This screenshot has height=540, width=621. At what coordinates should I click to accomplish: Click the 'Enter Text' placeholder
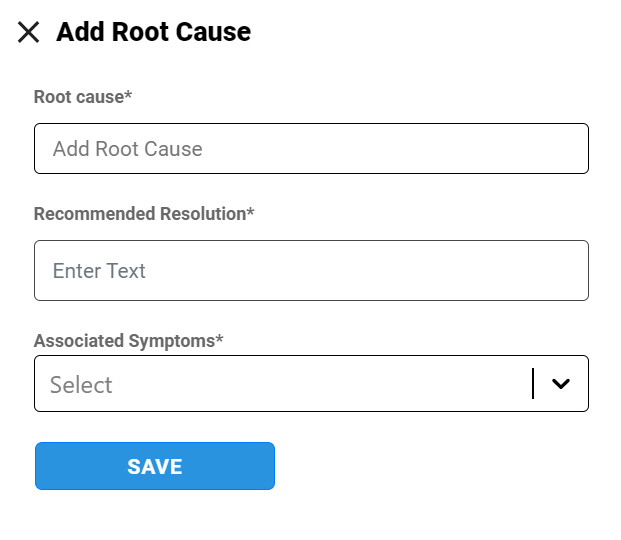pos(99,271)
